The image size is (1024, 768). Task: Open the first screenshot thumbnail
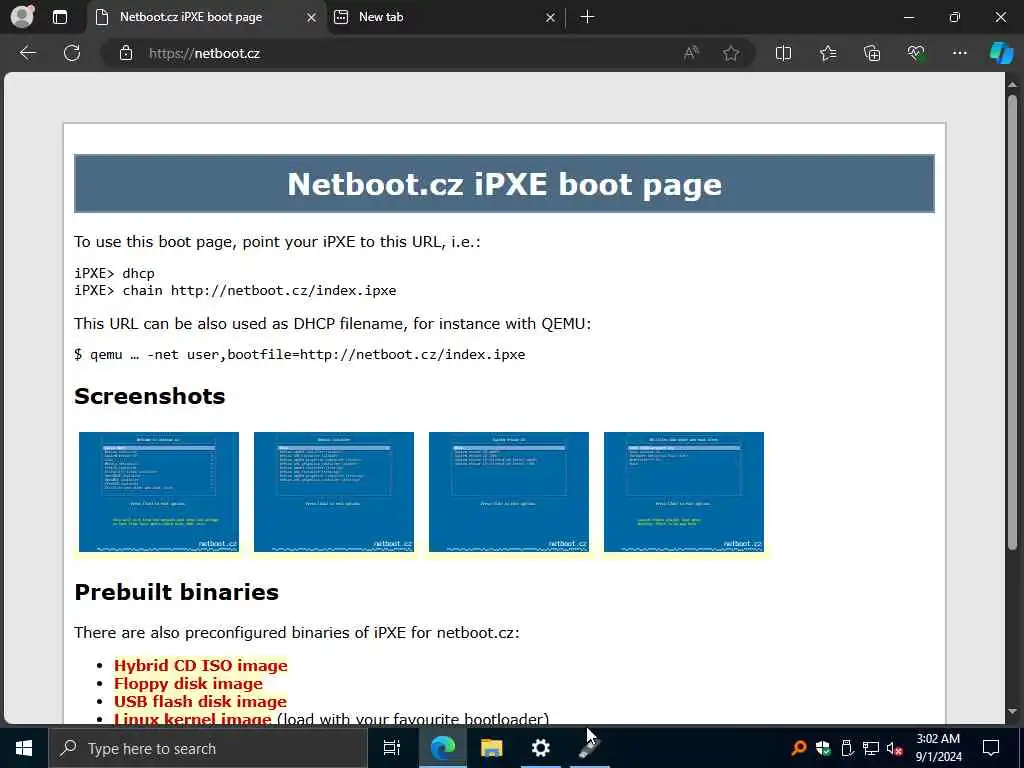point(159,492)
